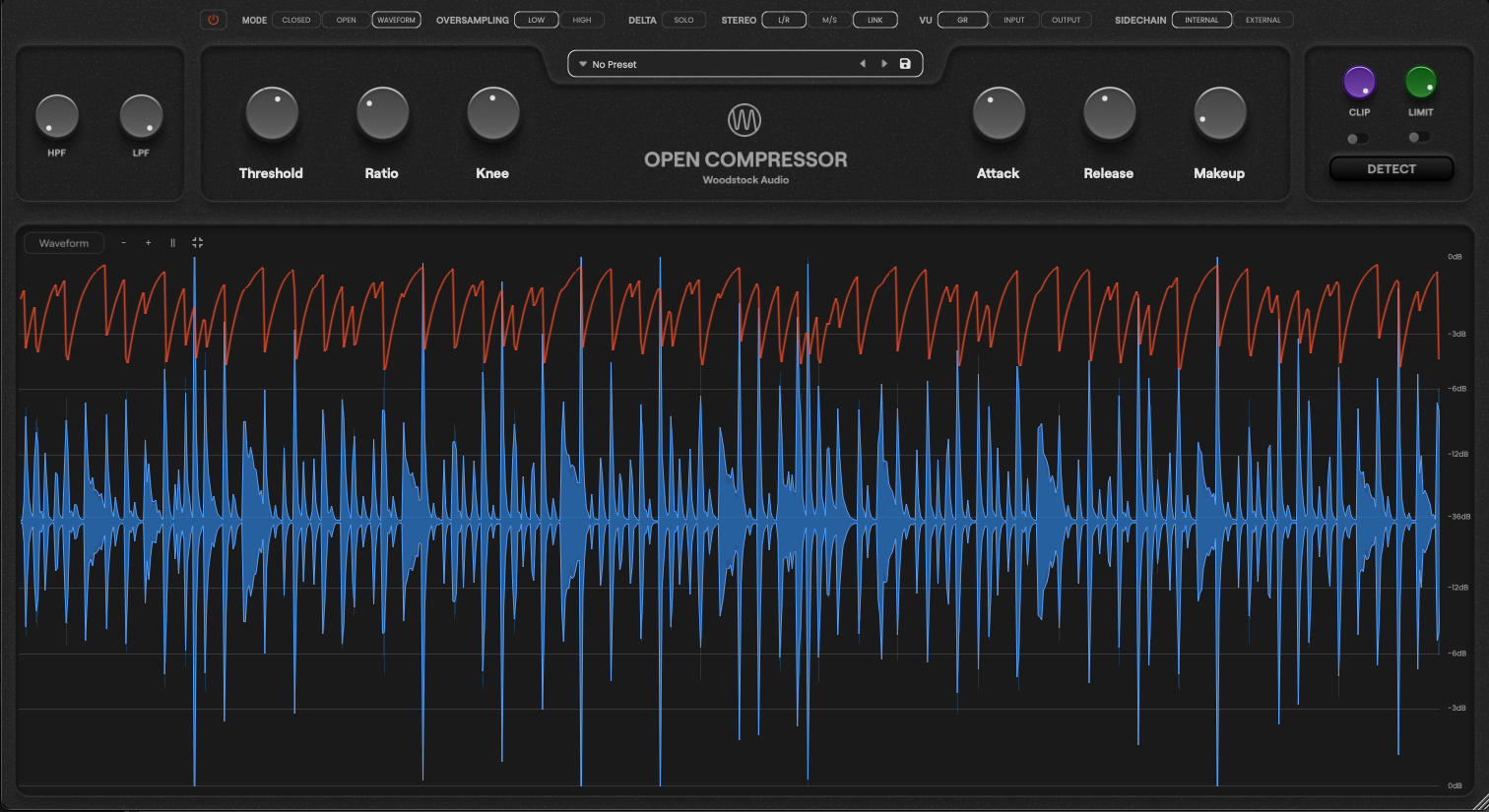Enable DELTA SOLO
Viewport: 1489px width, 812px height.
683,20
